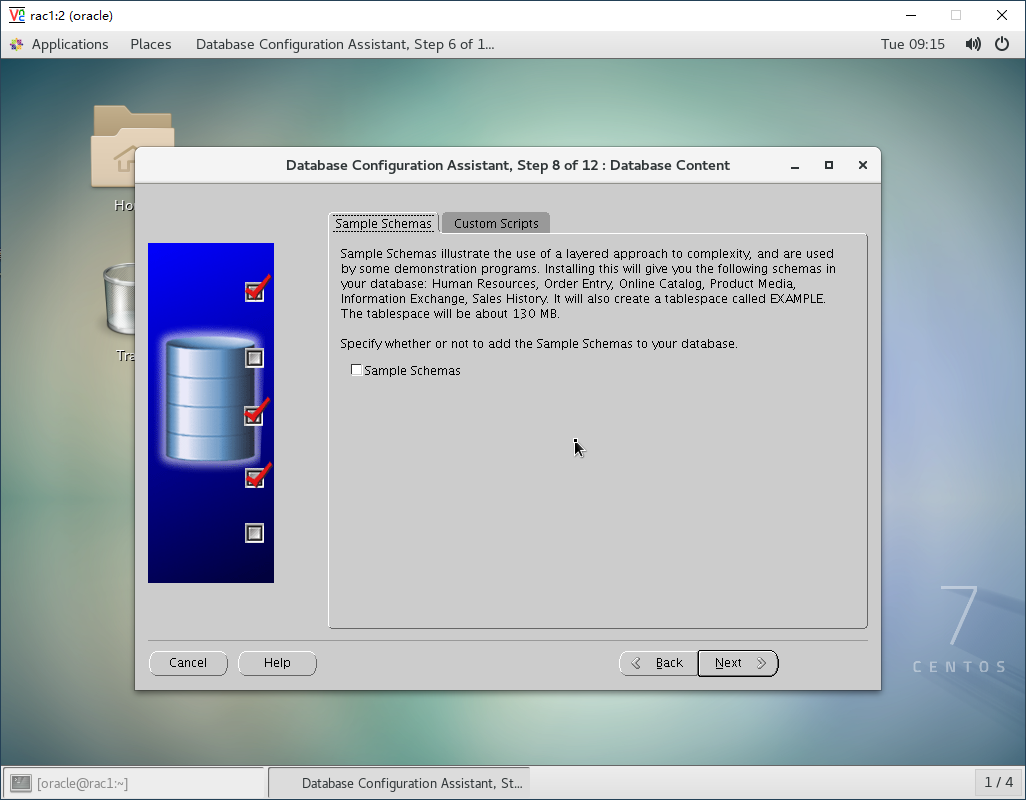
Task: Open the Places menu
Action: coord(150,44)
